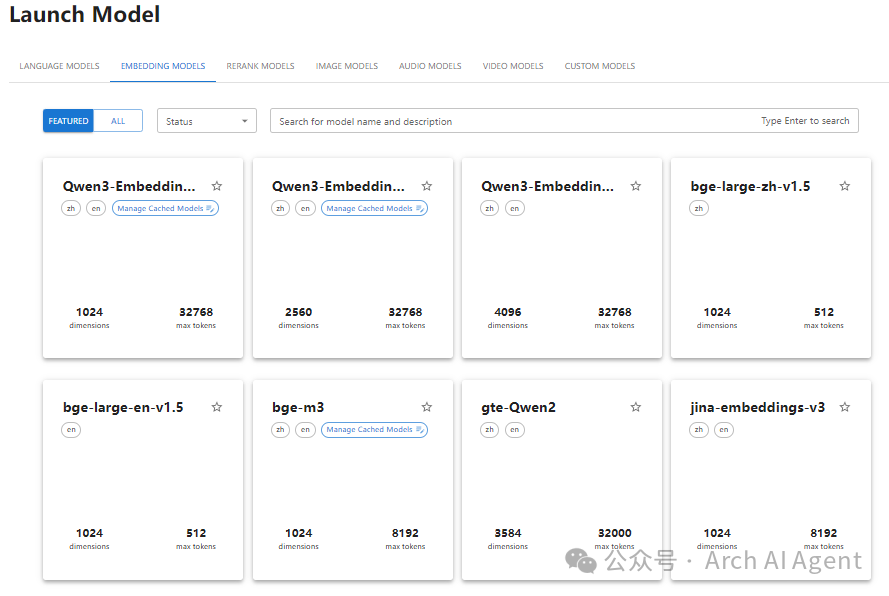
Task: Click the Launch Model page heading
Action: click(84, 14)
